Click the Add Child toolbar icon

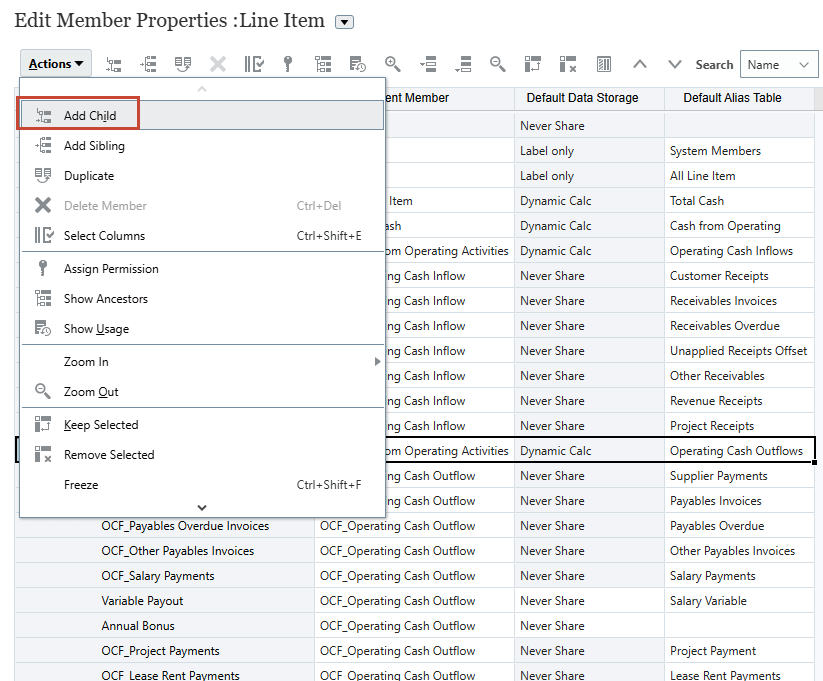(114, 65)
